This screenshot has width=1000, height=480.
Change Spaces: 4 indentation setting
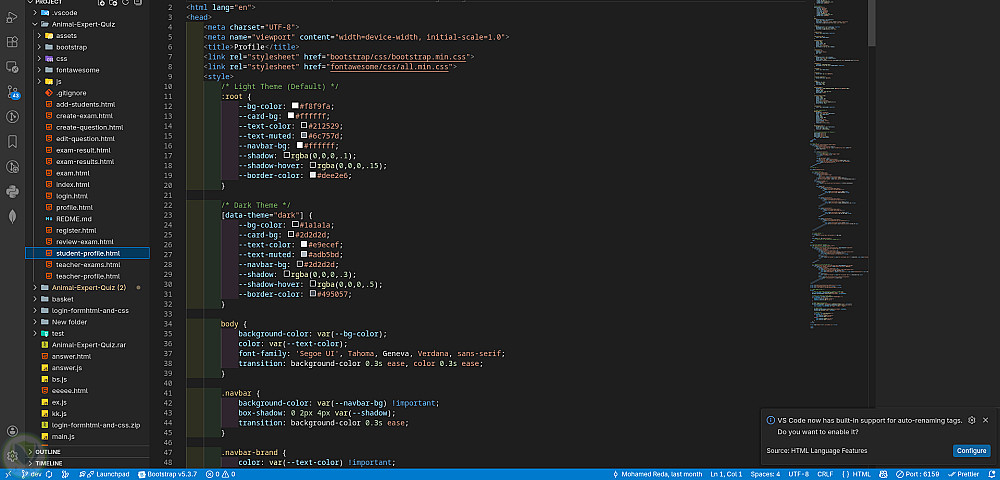tap(765, 474)
